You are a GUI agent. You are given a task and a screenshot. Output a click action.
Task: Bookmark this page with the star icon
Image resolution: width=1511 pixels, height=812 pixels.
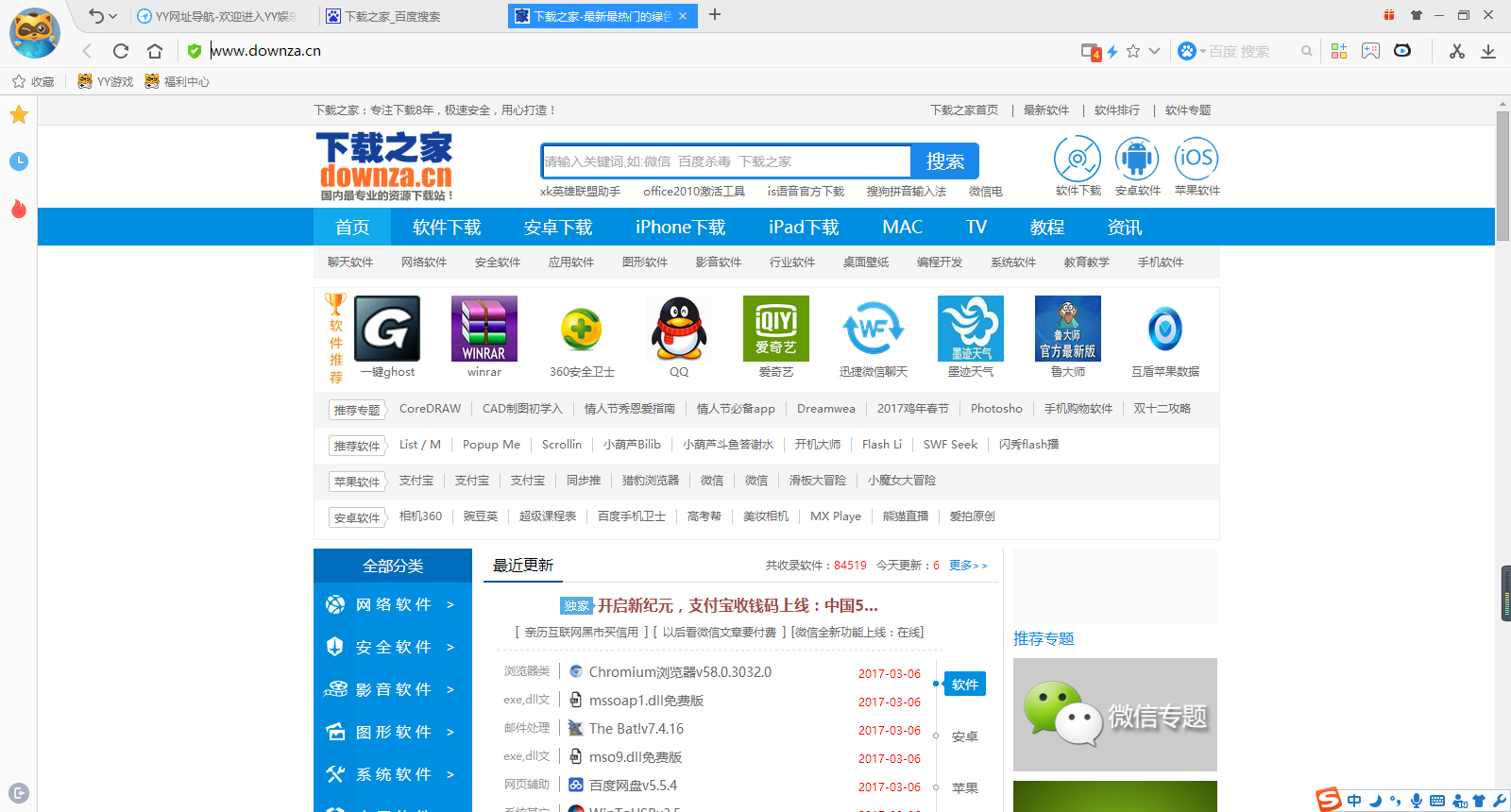(x=1133, y=51)
